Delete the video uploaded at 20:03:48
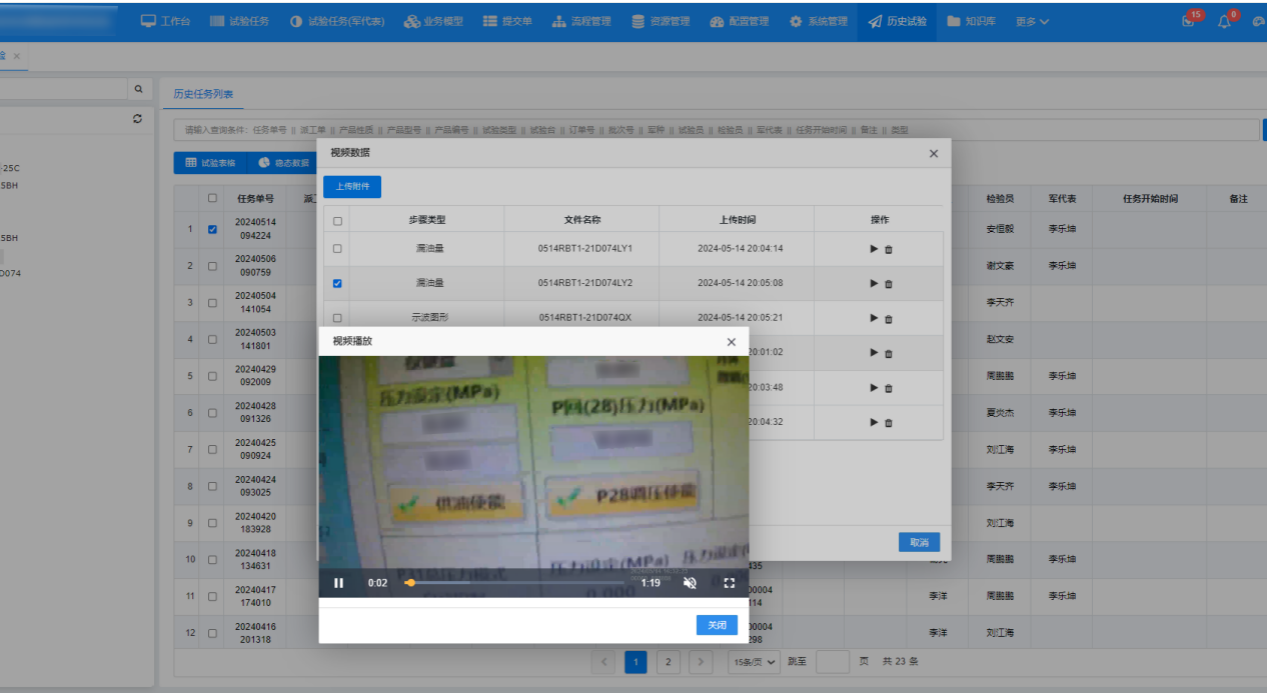Viewport: 1267px width, 693px height. [889, 388]
